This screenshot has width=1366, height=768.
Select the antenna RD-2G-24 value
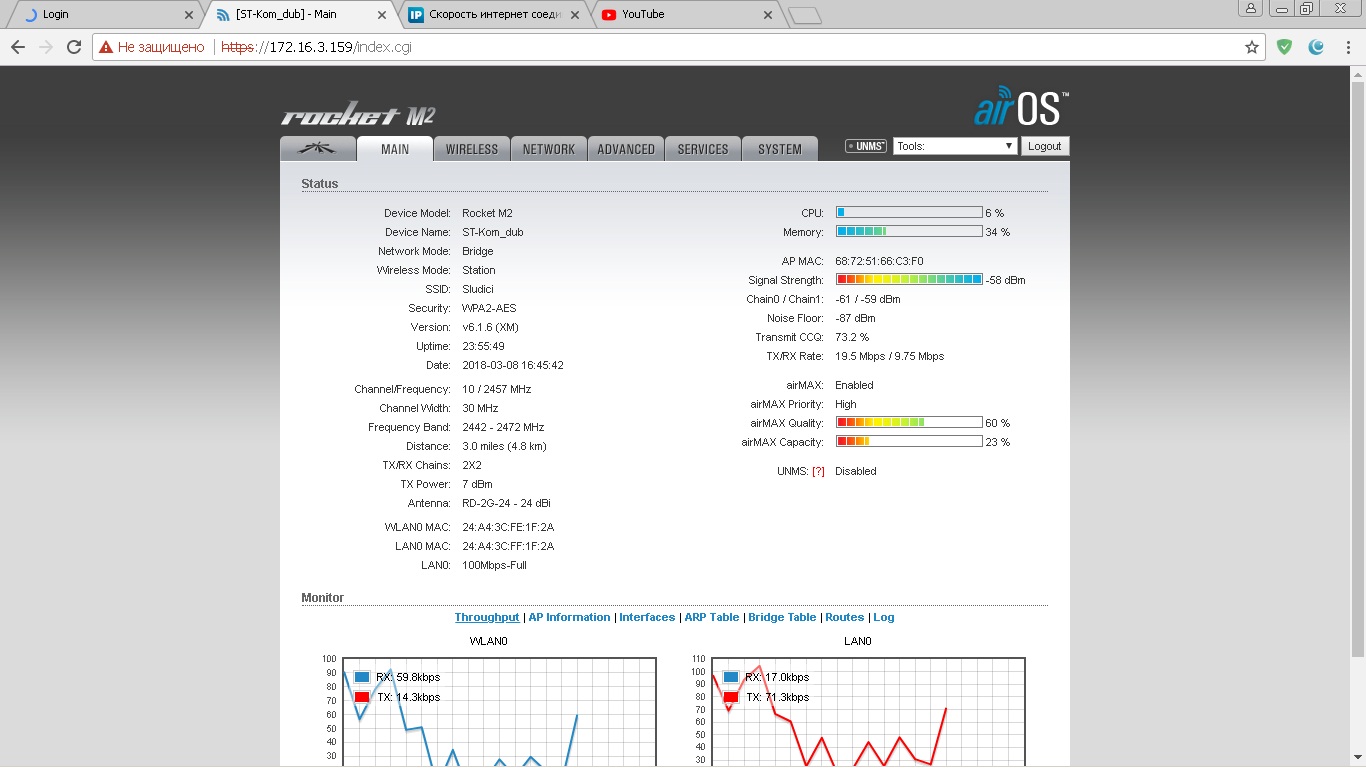pyautogui.click(x=506, y=503)
